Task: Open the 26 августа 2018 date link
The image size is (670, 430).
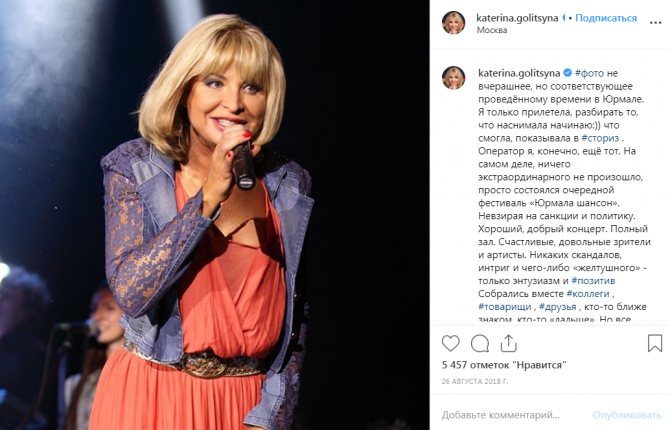Action: pyautogui.click(x=475, y=381)
